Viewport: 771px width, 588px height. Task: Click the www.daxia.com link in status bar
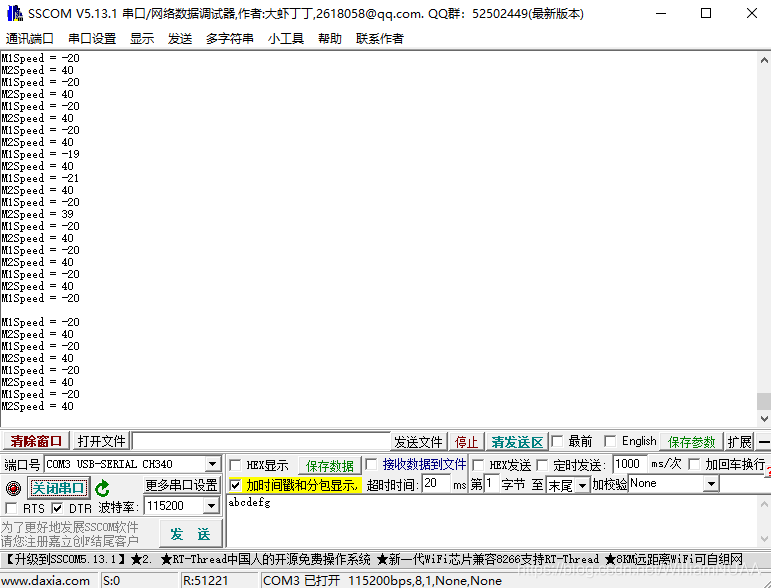(45, 581)
